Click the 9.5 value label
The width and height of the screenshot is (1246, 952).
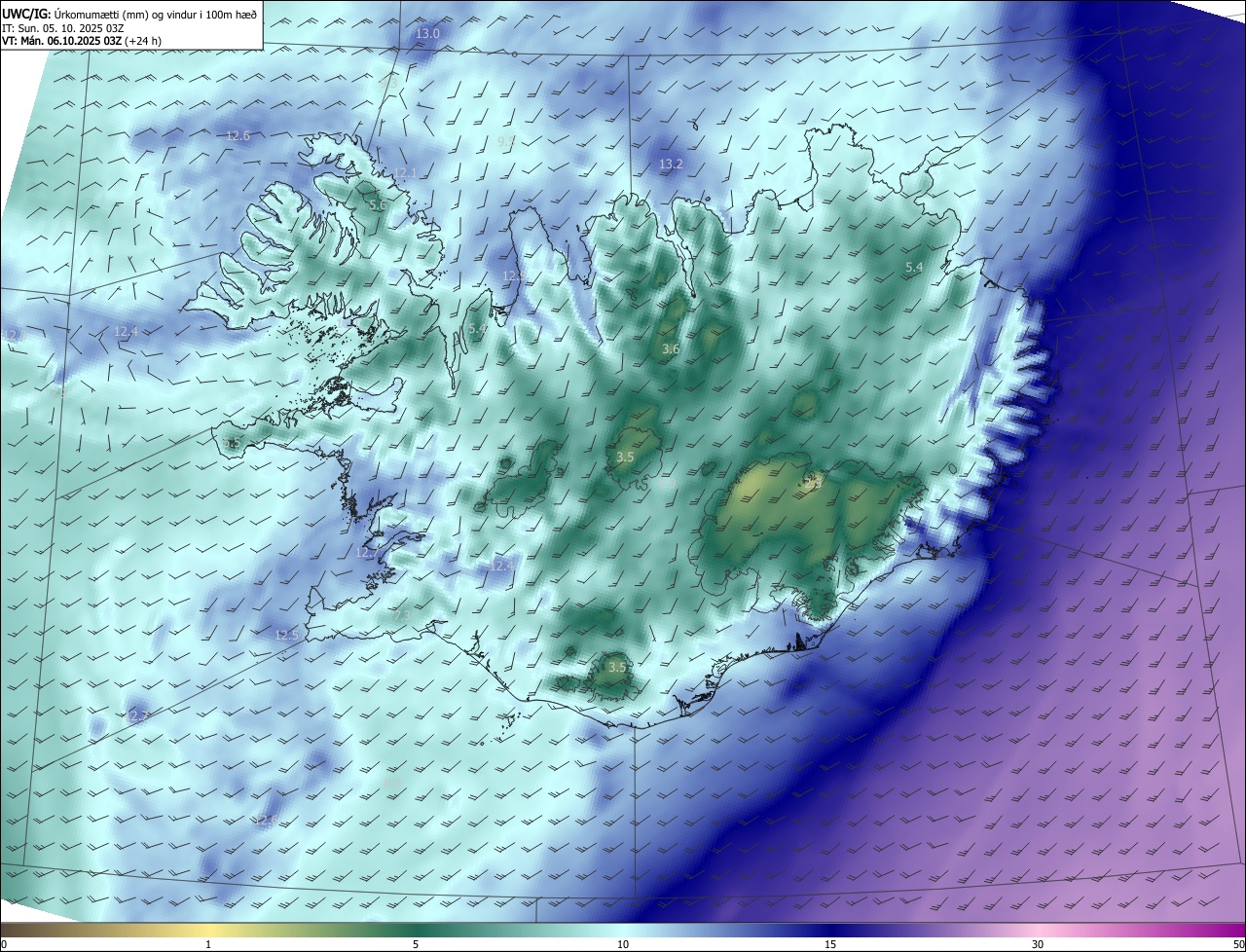point(506,141)
